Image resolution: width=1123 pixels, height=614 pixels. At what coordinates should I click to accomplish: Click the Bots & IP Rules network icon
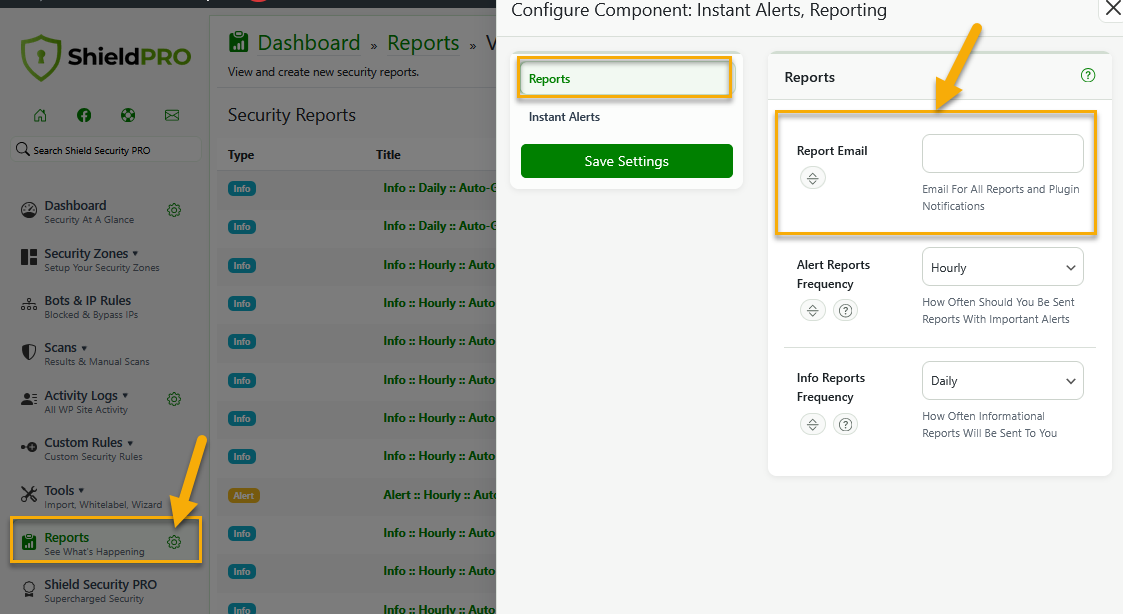tap(29, 304)
